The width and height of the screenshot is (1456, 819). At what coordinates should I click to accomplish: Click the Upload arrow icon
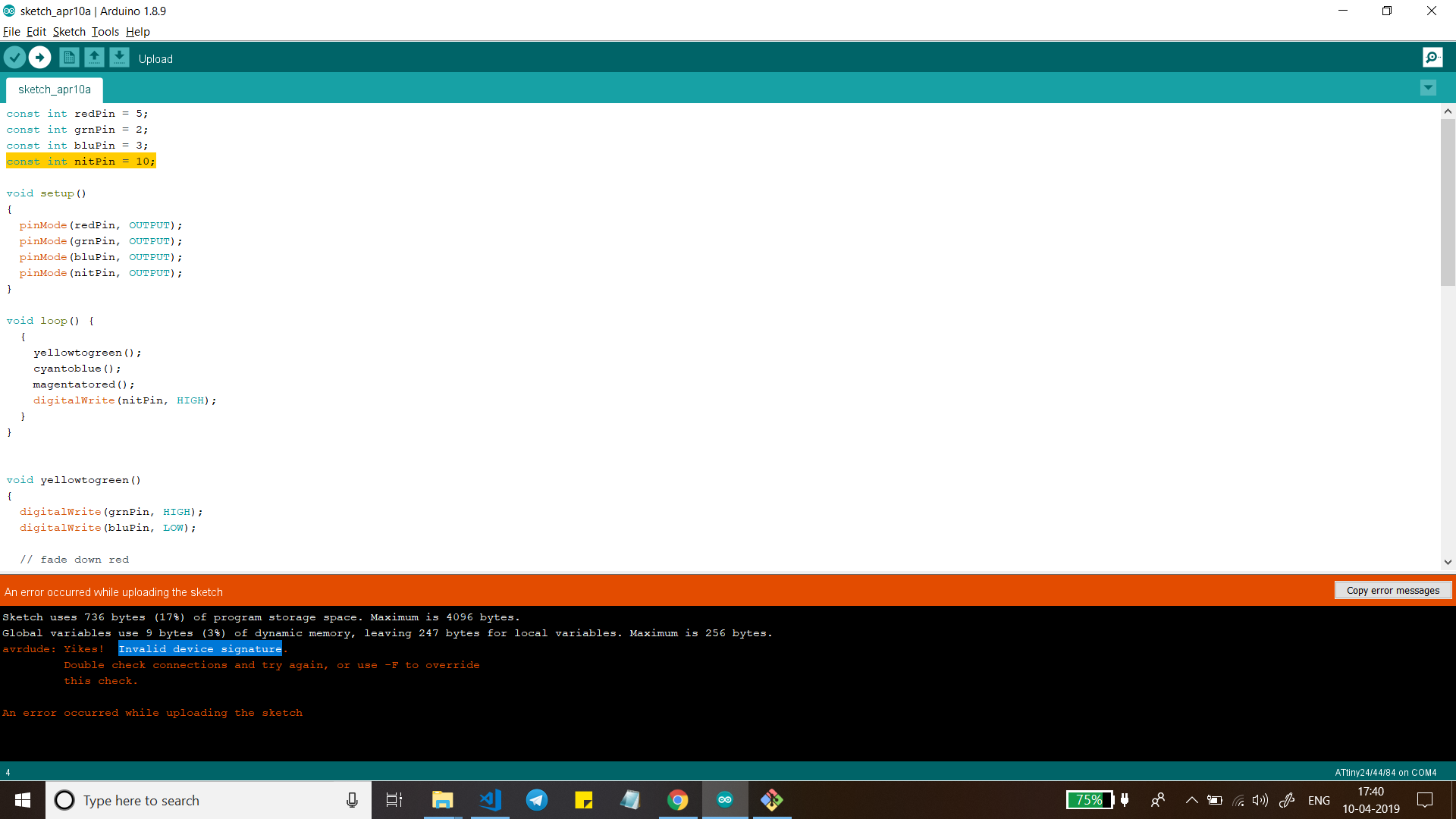click(x=39, y=58)
